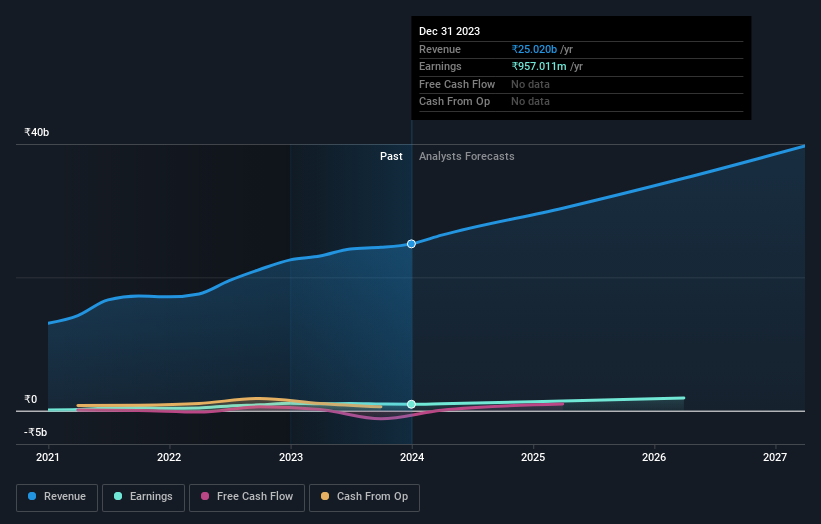Click the Dec 31 2023 tooltip date
The width and height of the screenshot is (821, 524).
(449, 31)
